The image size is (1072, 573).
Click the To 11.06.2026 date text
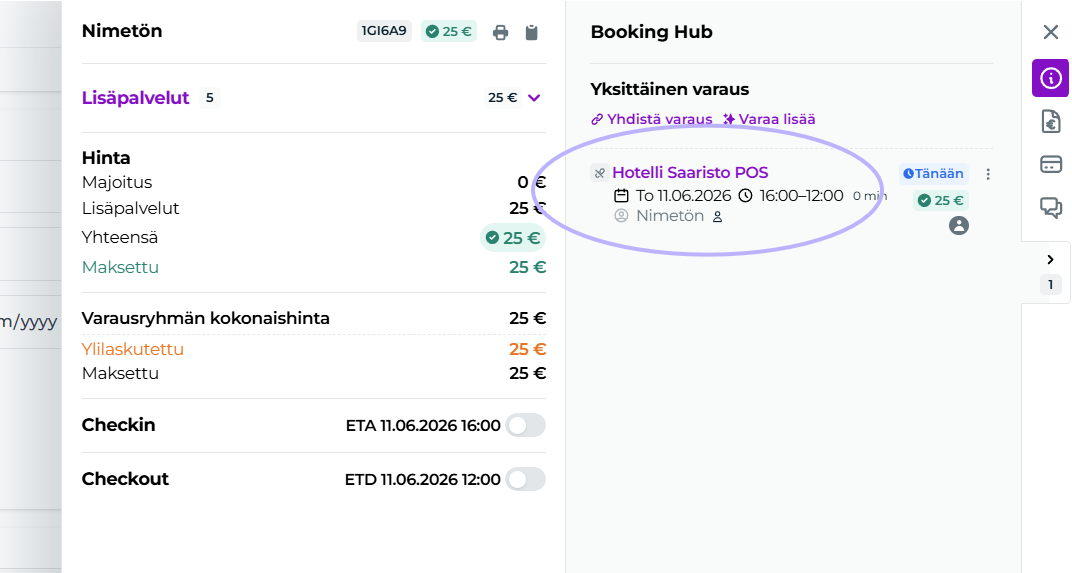(683, 196)
